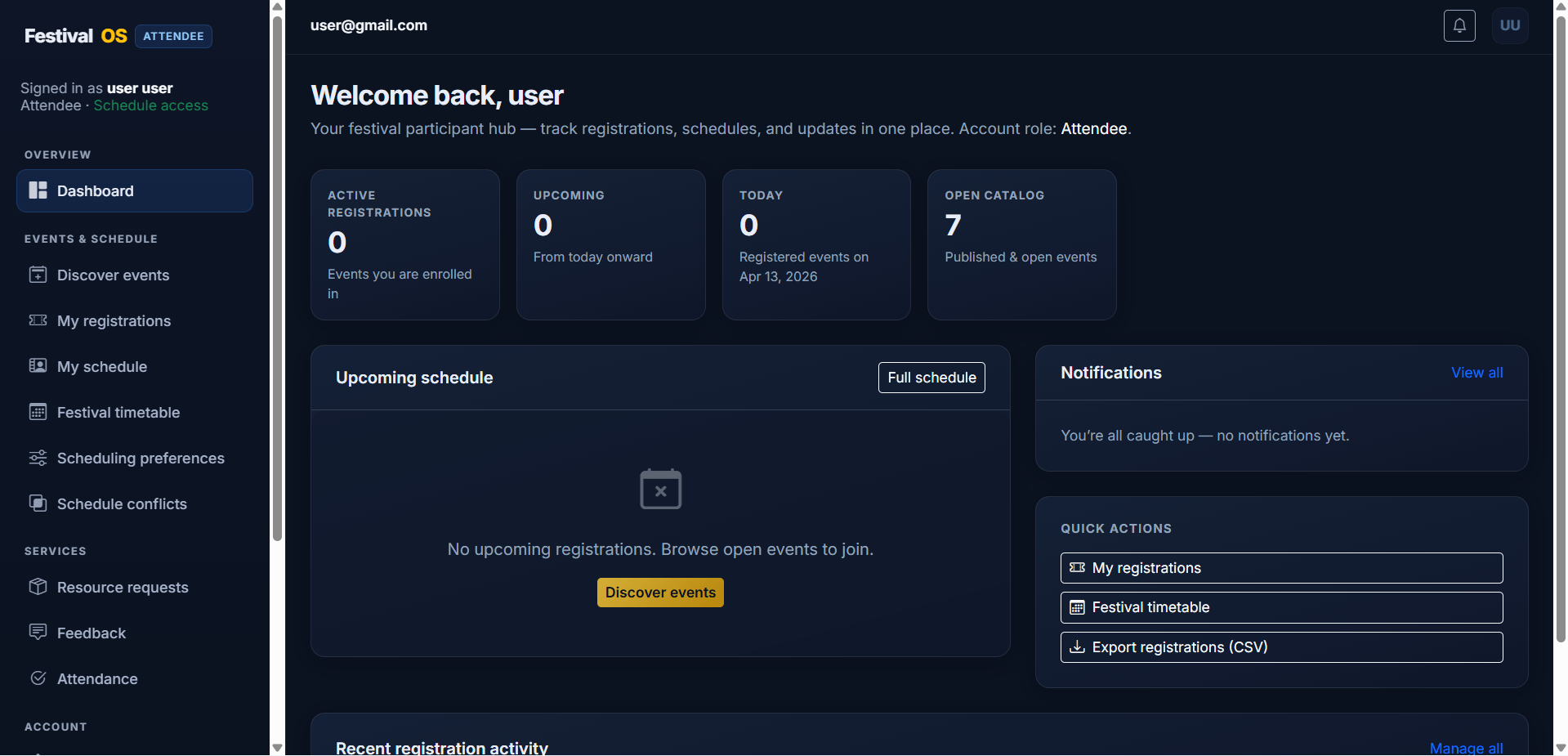This screenshot has width=1568, height=756.
Task: Export registrations as CSV
Action: click(1281, 647)
